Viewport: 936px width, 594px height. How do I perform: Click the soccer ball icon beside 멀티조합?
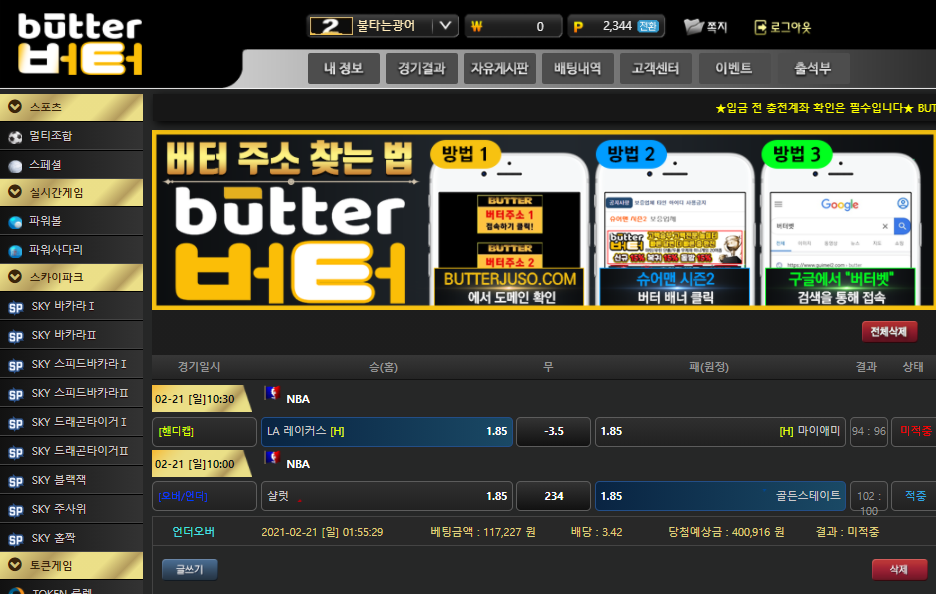pos(15,137)
